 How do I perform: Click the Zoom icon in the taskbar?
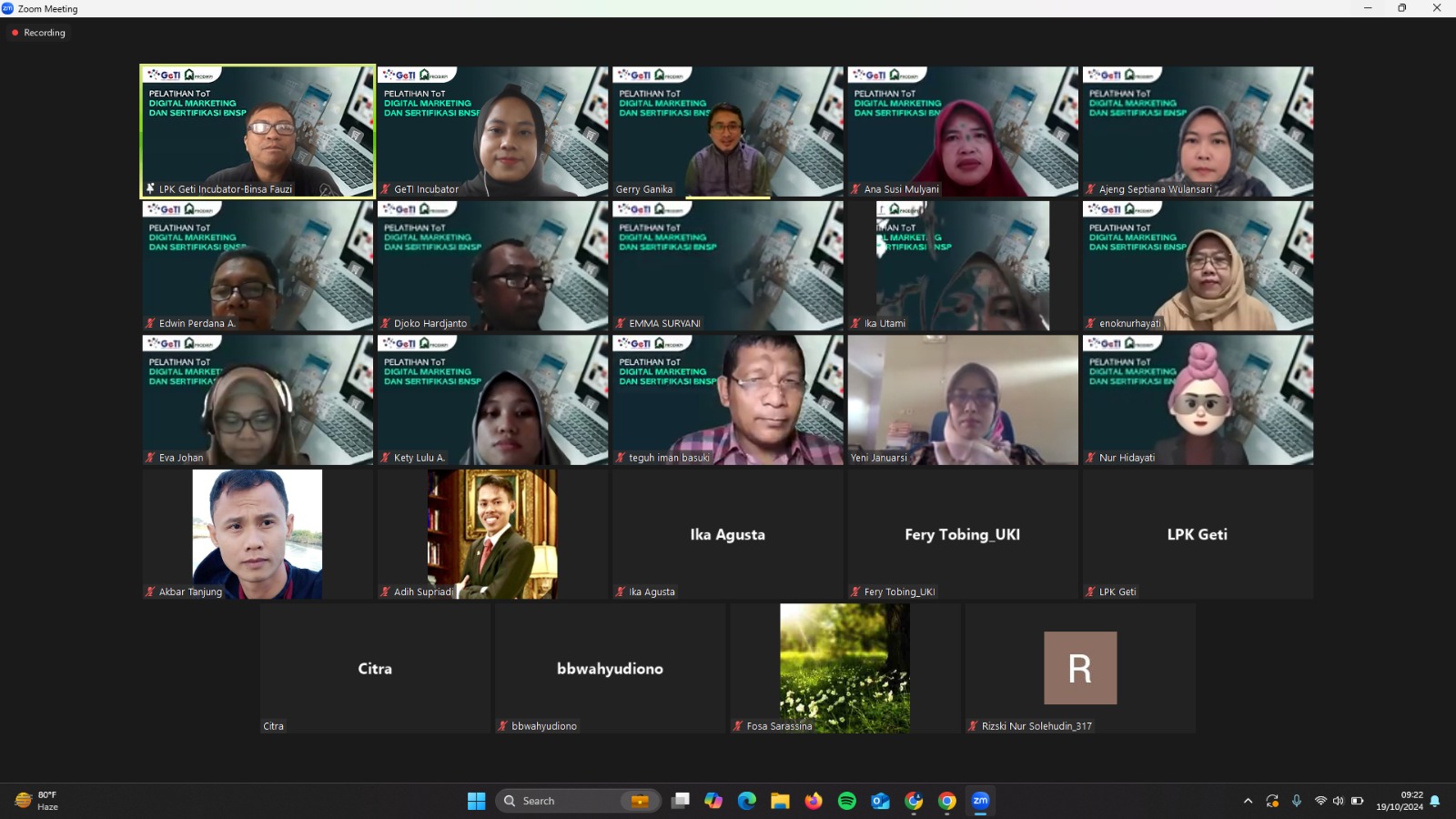(980, 801)
